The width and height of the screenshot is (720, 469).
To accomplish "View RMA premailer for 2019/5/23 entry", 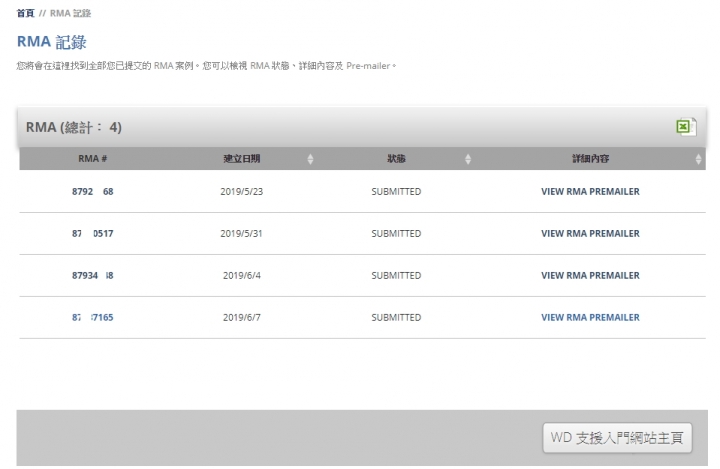I will 590,192.
